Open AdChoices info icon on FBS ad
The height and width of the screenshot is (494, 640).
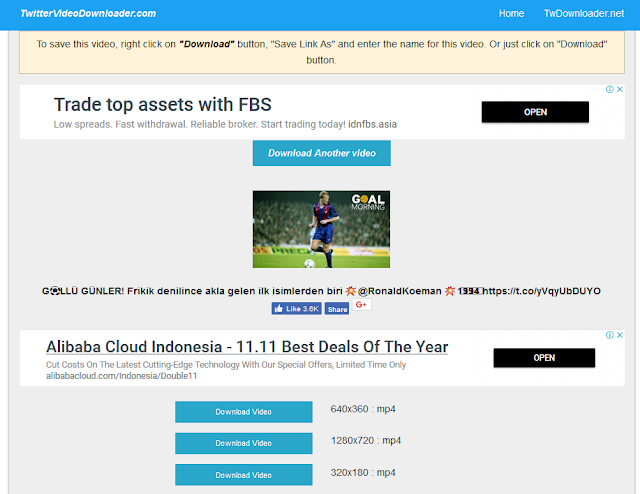click(609, 89)
